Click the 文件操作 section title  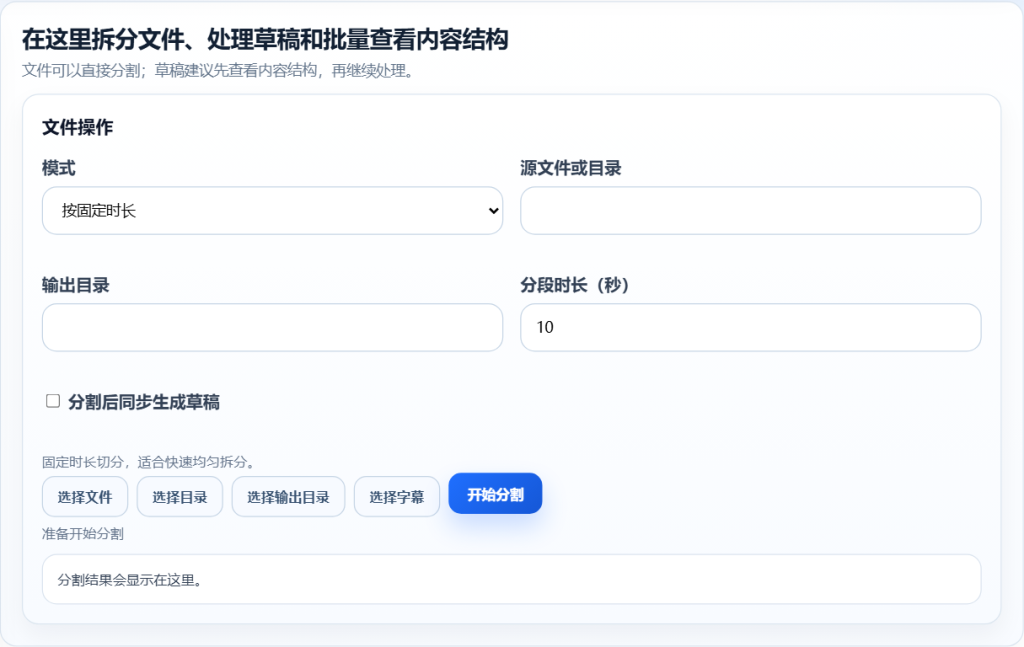pyautogui.click(x=77, y=127)
